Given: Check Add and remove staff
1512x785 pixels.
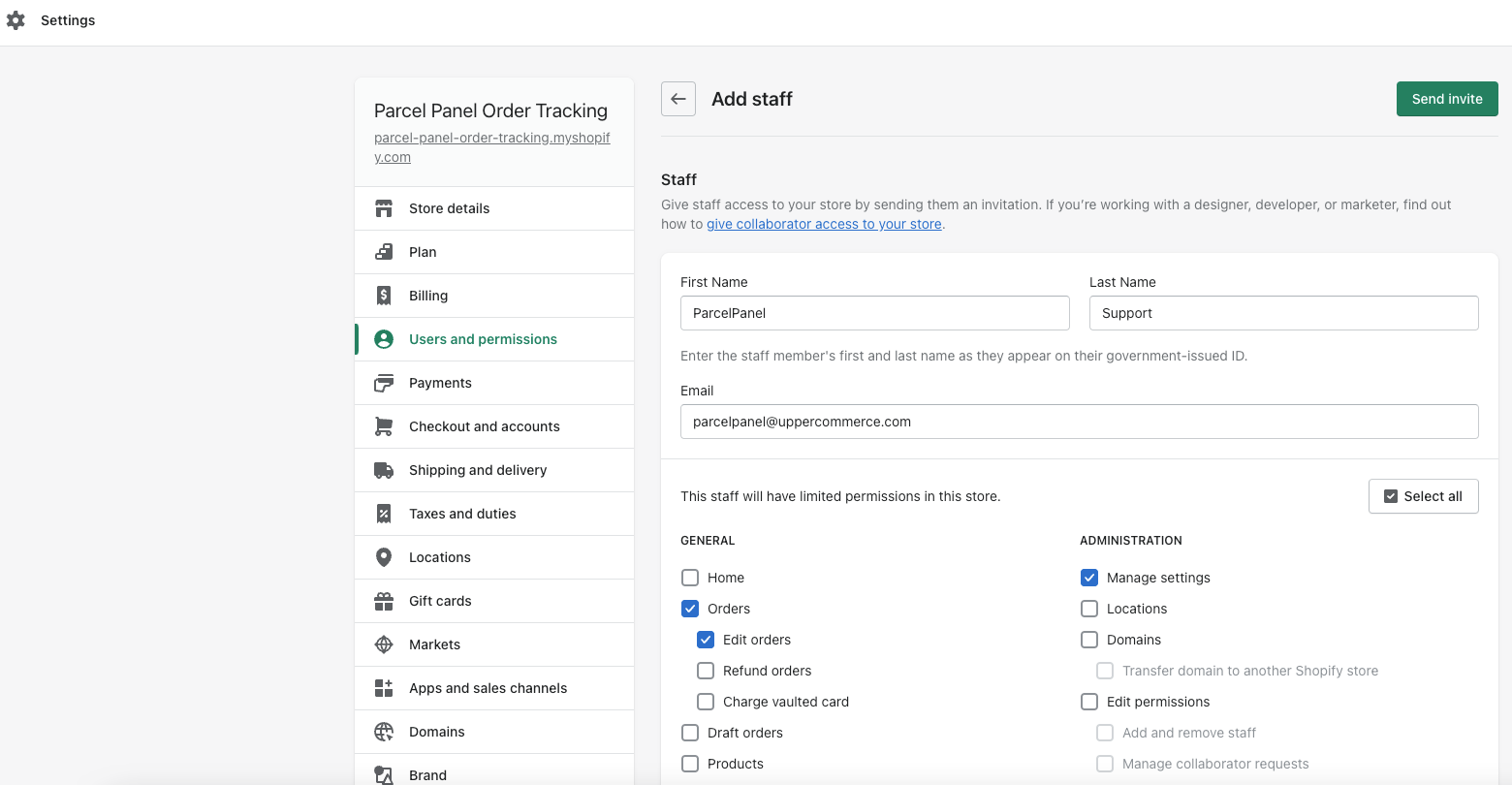Looking at the screenshot, I should click(x=1105, y=733).
